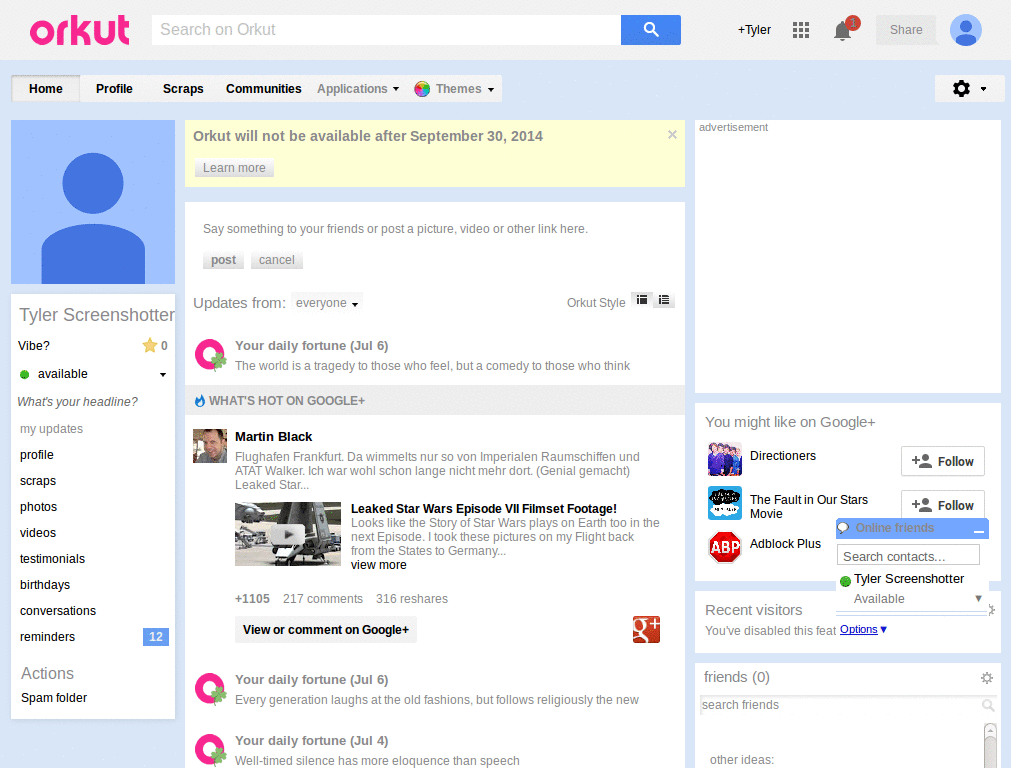
Task: Click the cancel button
Action: click(x=277, y=260)
